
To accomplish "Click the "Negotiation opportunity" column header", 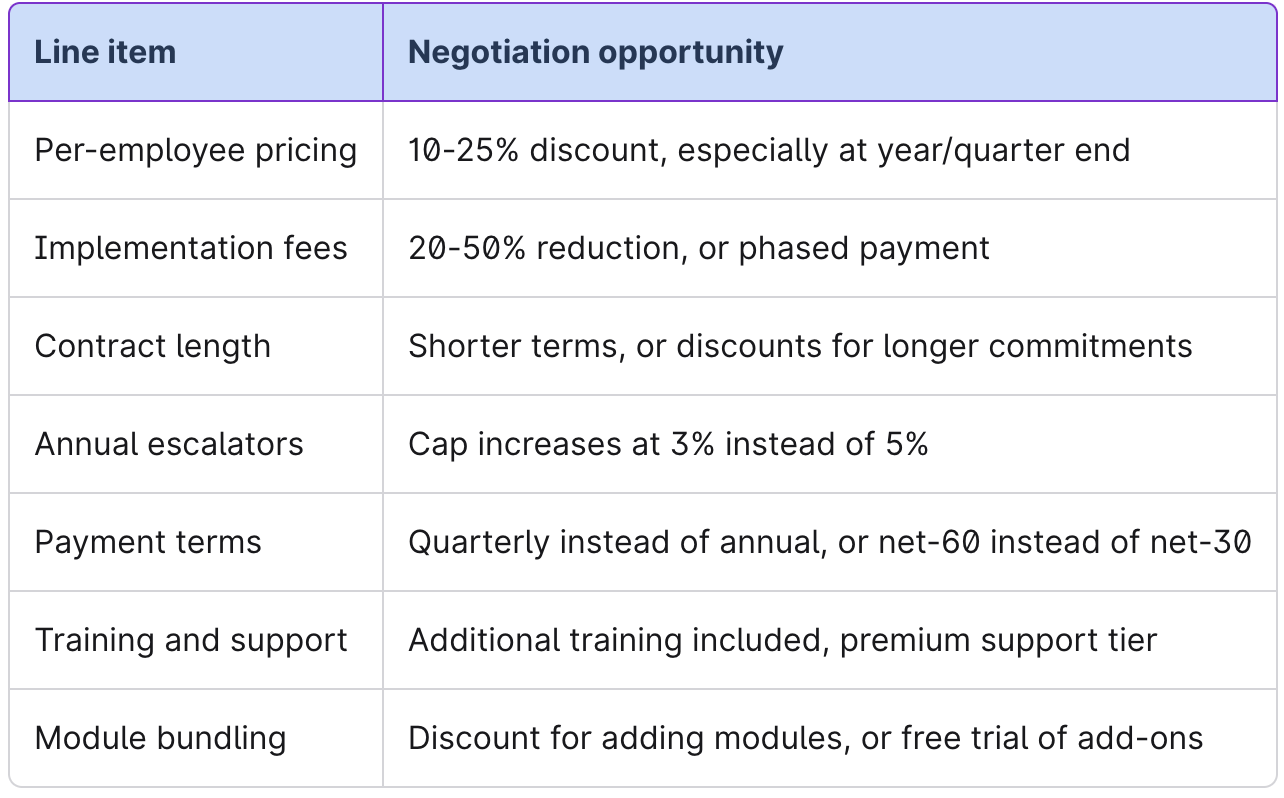I will coord(830,52).
